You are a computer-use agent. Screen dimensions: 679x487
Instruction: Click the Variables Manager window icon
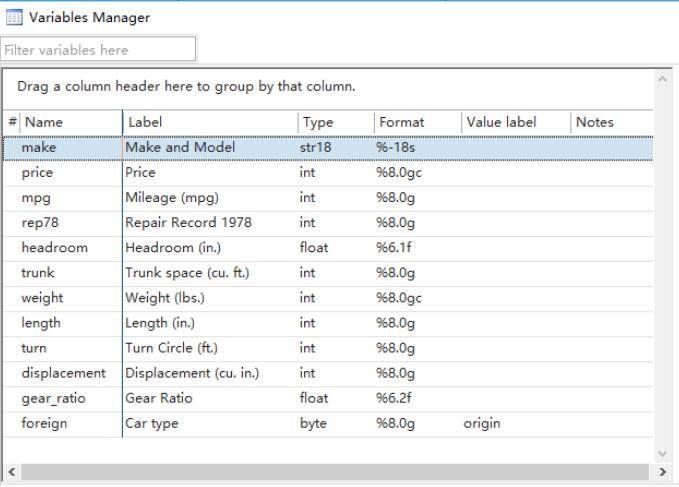pyautogui.click(x=15, y=17)
